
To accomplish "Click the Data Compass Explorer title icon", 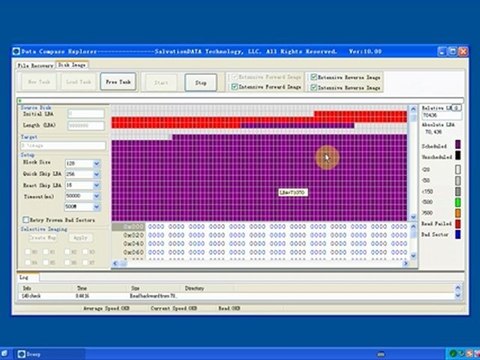I will (16, 51).
